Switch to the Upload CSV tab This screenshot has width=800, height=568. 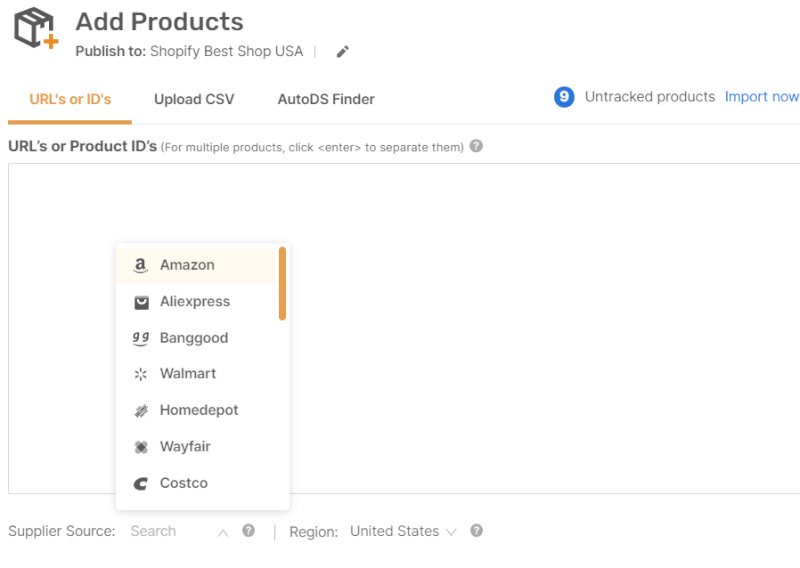[194, 99]
